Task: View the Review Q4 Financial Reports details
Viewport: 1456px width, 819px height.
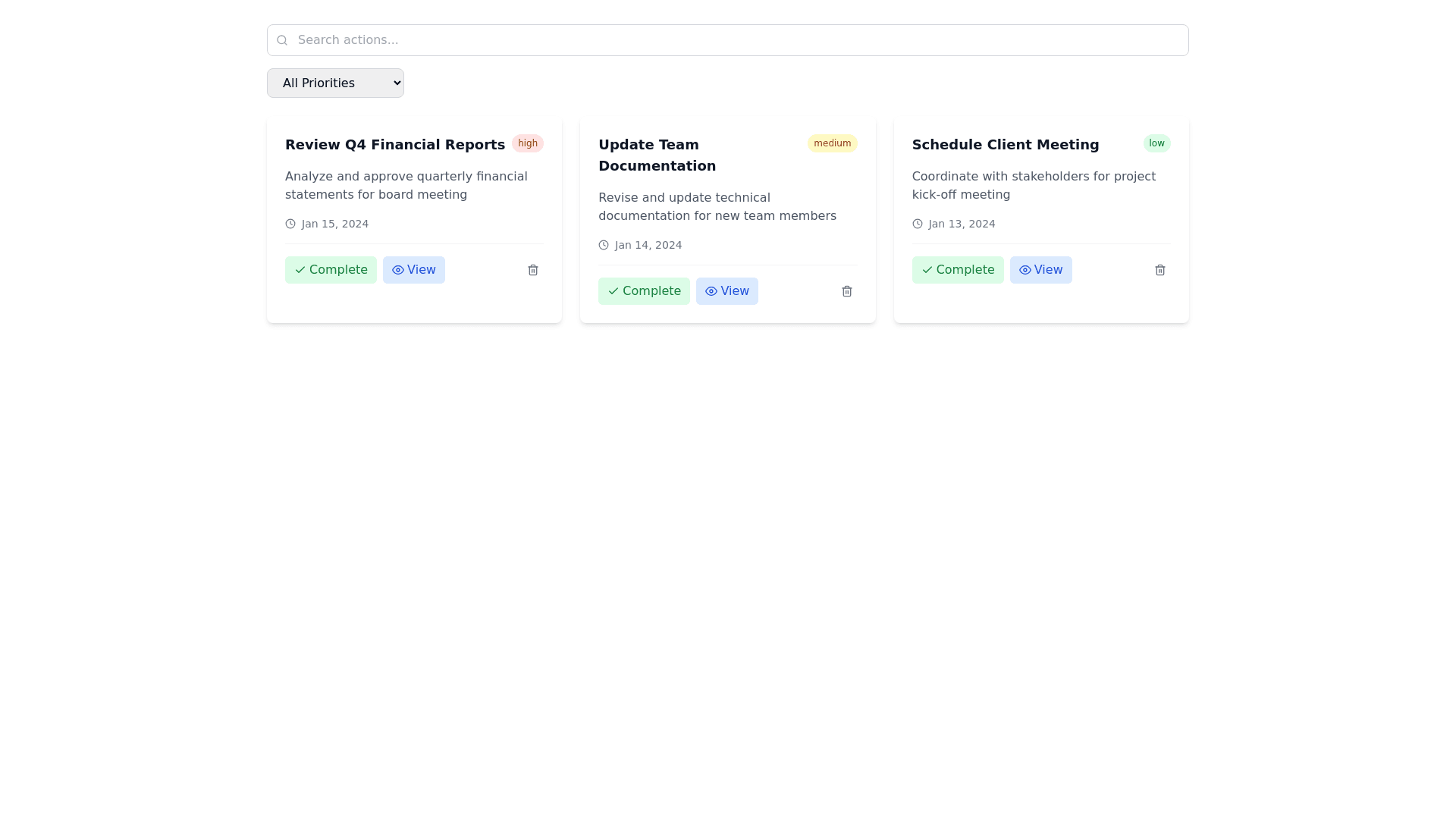Action: click(413, 270)
